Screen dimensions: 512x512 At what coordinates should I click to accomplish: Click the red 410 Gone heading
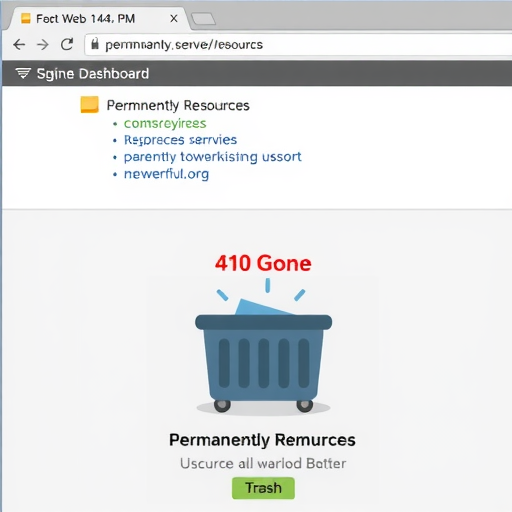(x=263, y=263)
